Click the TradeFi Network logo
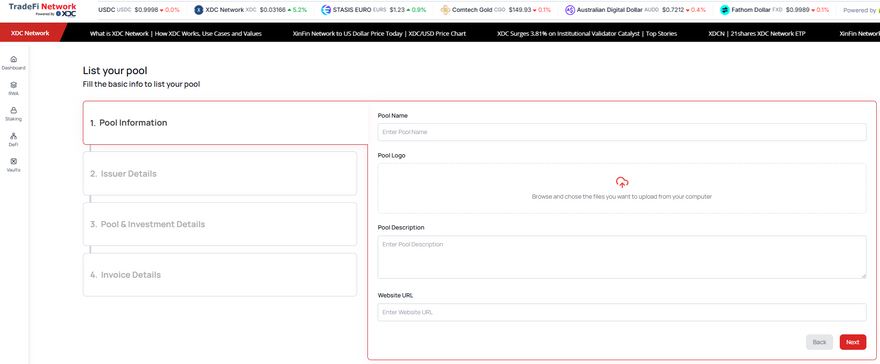The width and height of the screenshot is (880, 364). pyautogui.click(x=43, y=10)
